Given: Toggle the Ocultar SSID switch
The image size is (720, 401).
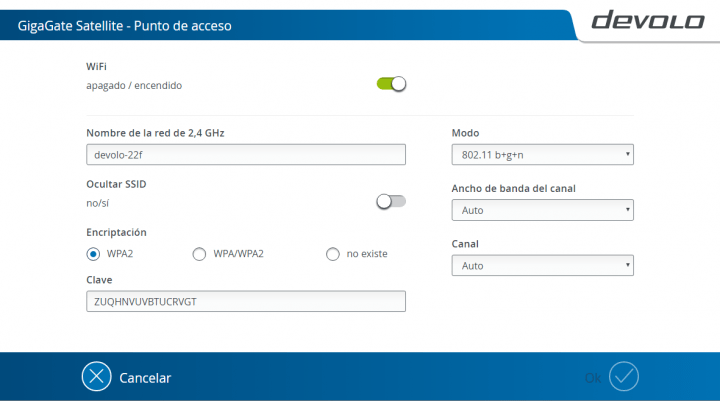Looking at the screenshot, I should (391, 201).
